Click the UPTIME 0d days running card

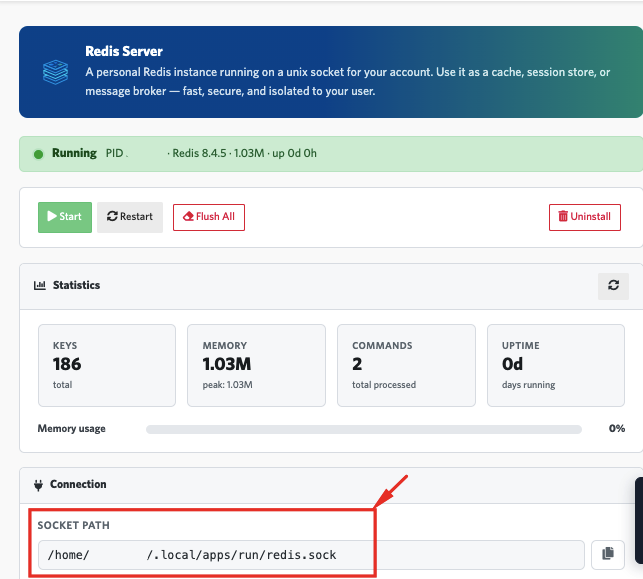(556, 365)
